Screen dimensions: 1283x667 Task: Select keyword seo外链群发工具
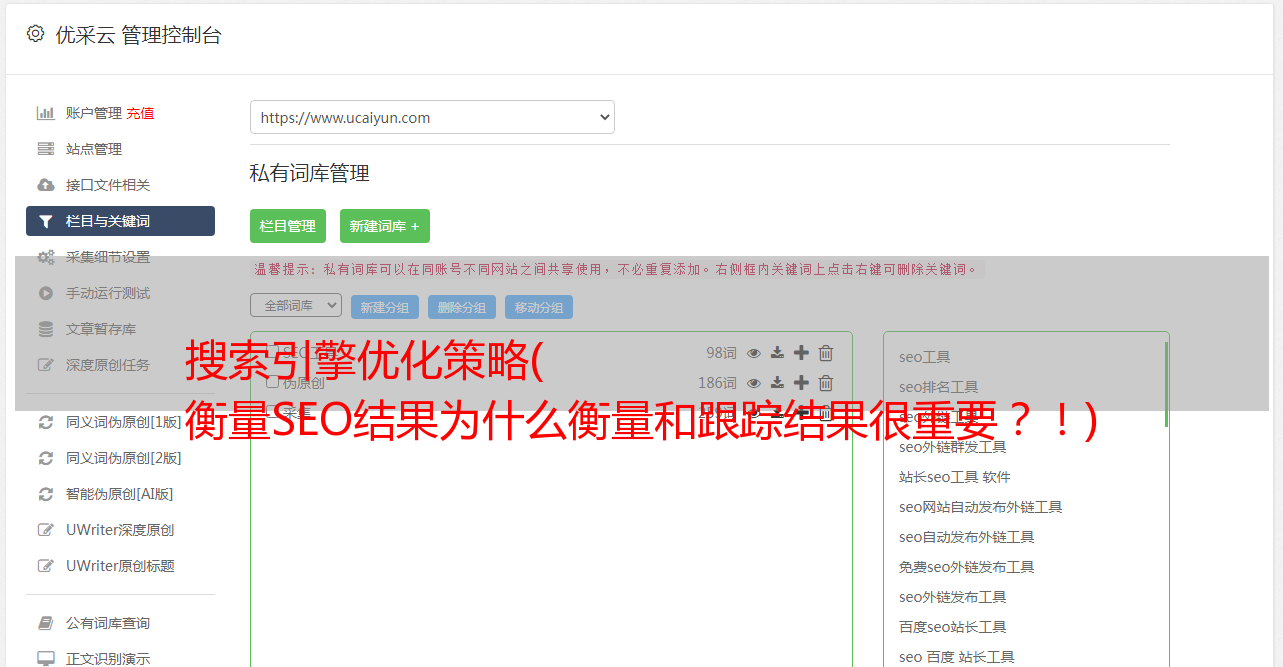(x=953, y=447)
